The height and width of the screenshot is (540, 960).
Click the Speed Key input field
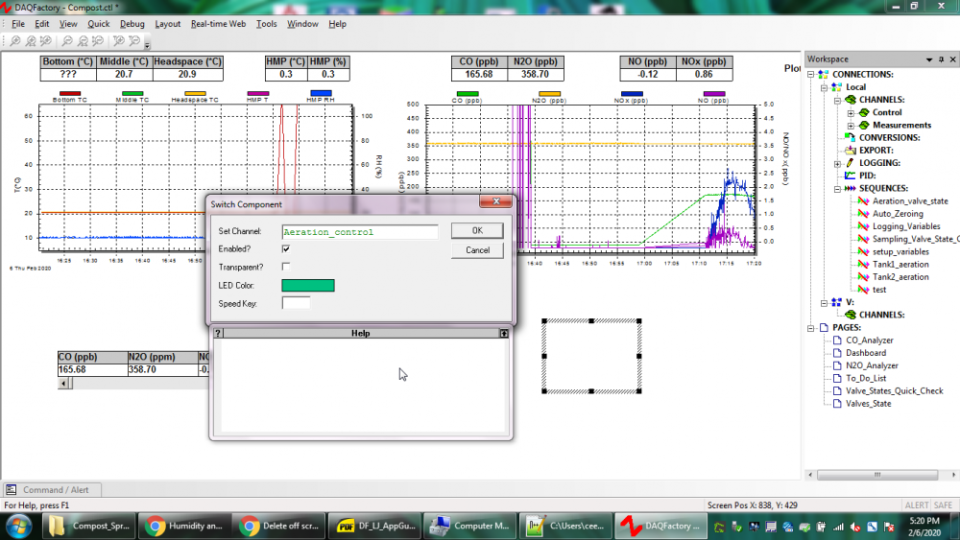point(296,303)
